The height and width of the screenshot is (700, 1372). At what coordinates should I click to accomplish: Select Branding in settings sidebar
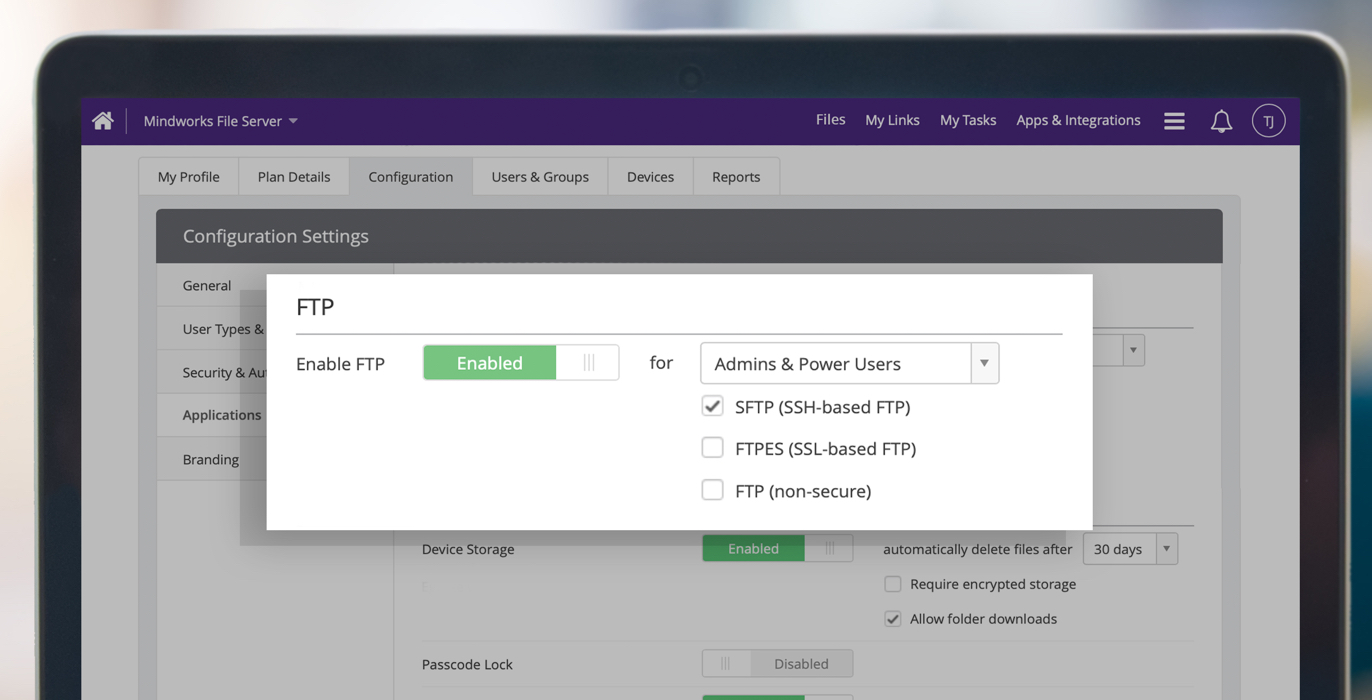pyautogui.click(x=211, y=460)
